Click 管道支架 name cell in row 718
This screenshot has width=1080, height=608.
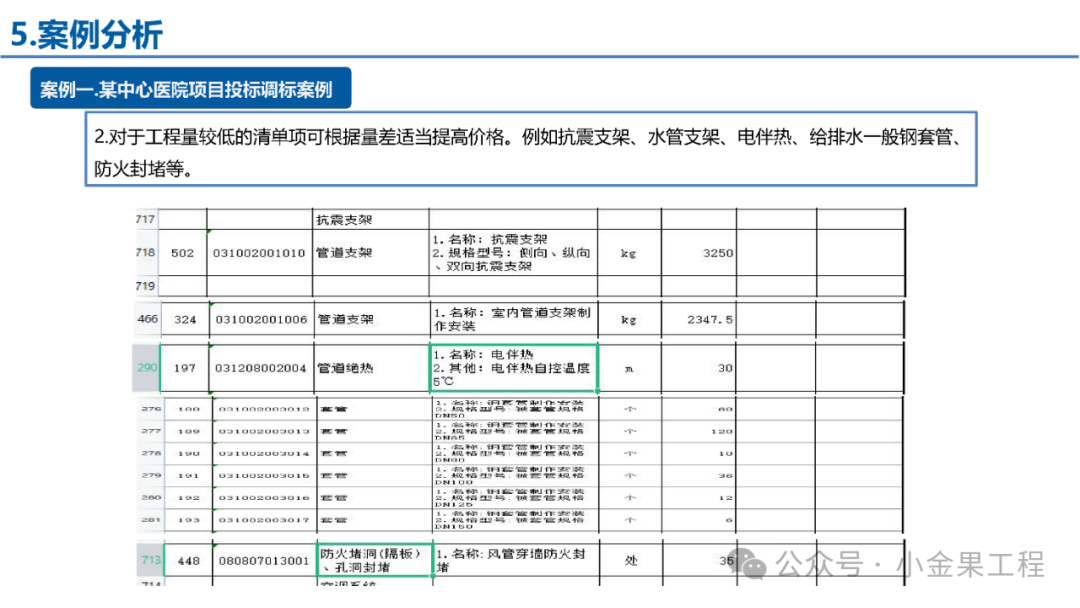click(x=371, y=253)
